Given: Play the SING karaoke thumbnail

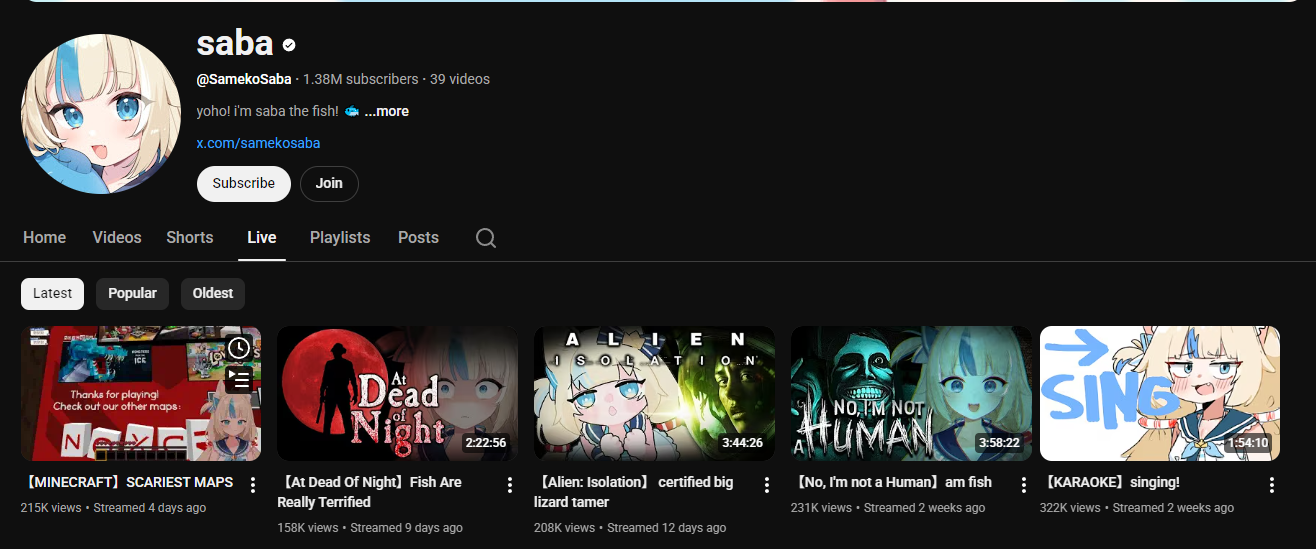Looking at the screenshot, I should [1160, 393].
